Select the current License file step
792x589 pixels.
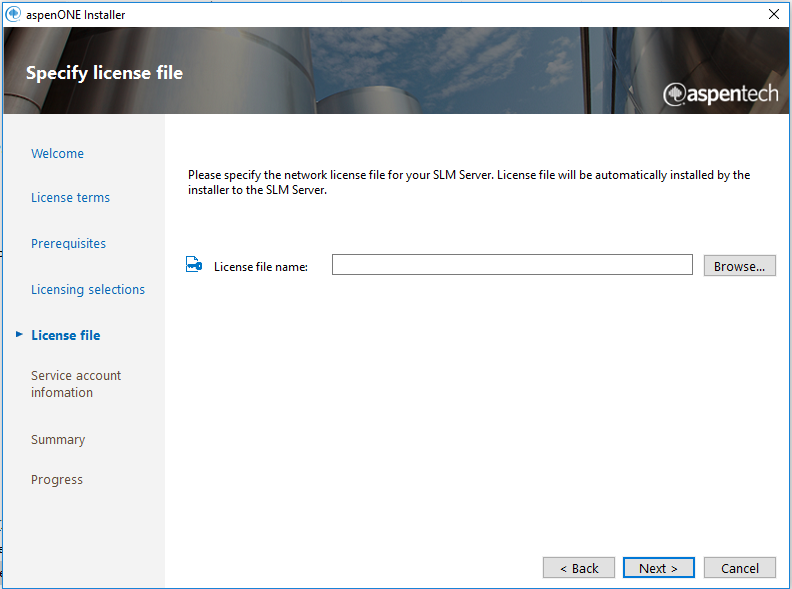(x=66, y=335)
